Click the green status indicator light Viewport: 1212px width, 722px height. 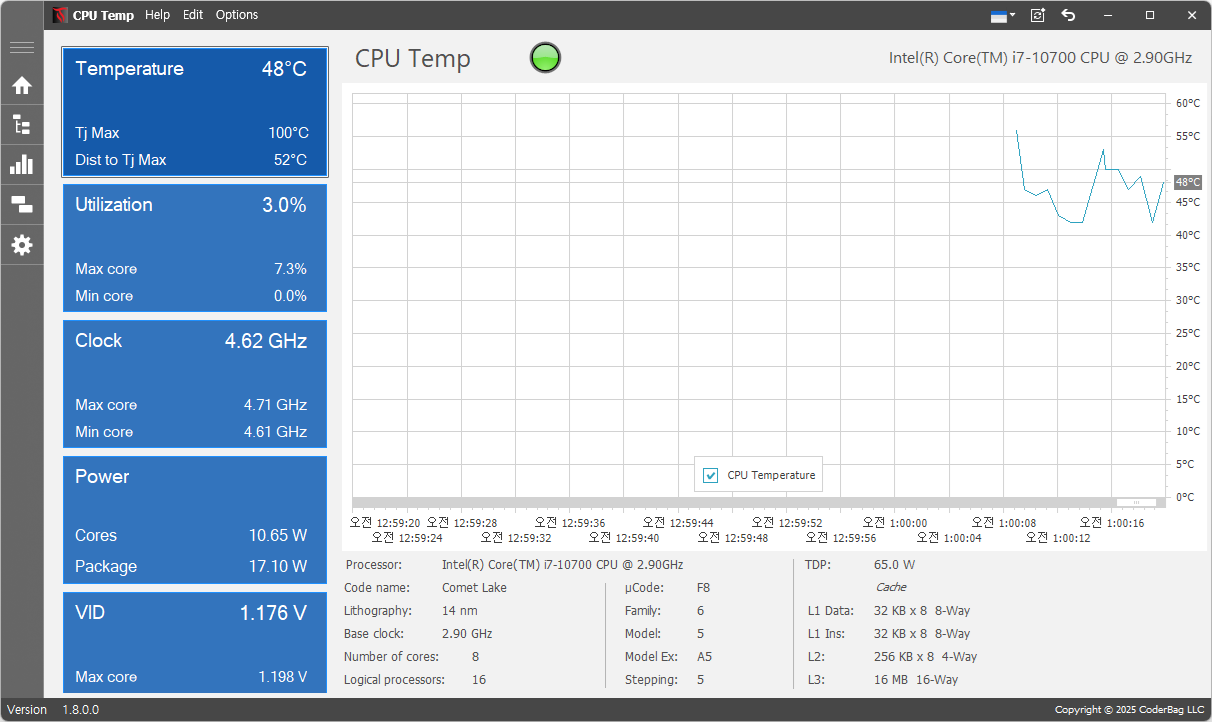point(545,58)
